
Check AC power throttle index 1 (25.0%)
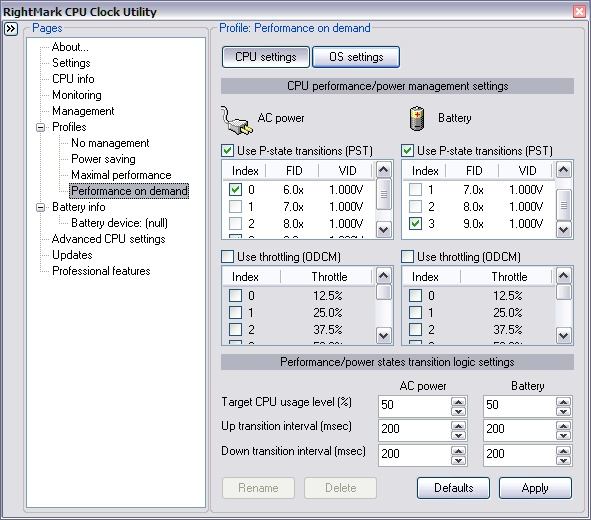click(x=236, y=312)
